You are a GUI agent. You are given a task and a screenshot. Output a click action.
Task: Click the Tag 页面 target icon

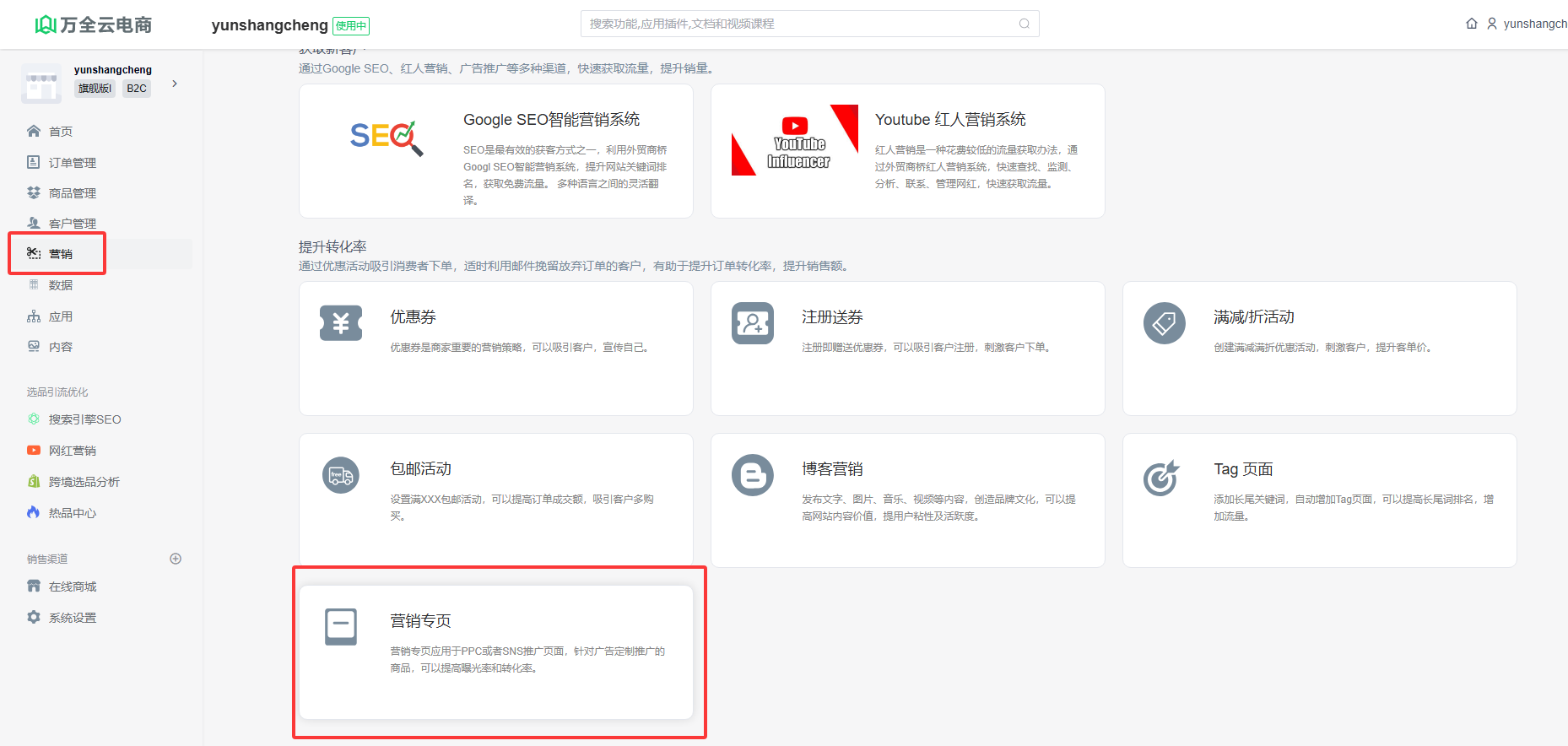pyautogui.click(x=1161, y=478)
